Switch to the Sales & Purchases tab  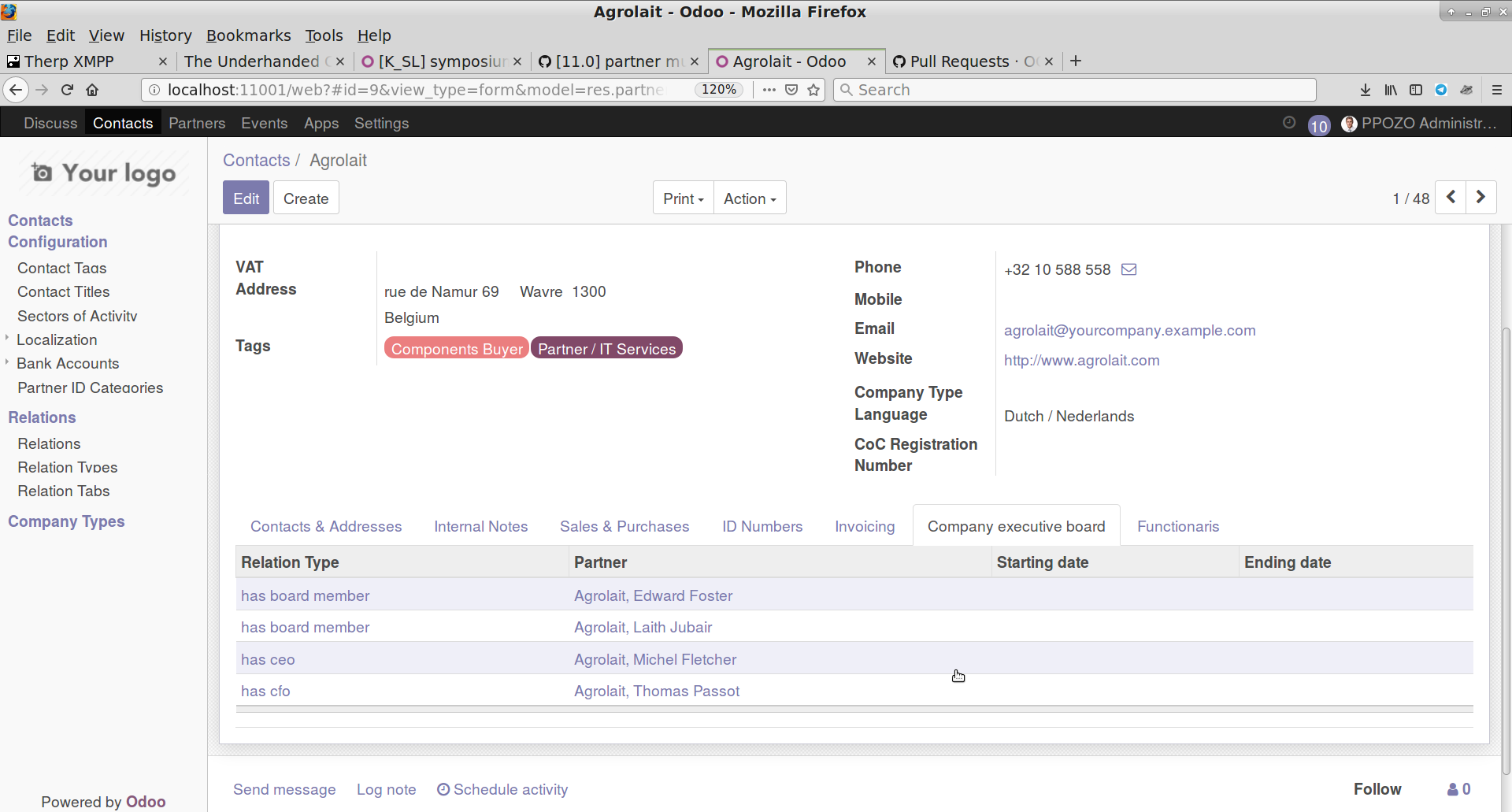pos(624,526)
